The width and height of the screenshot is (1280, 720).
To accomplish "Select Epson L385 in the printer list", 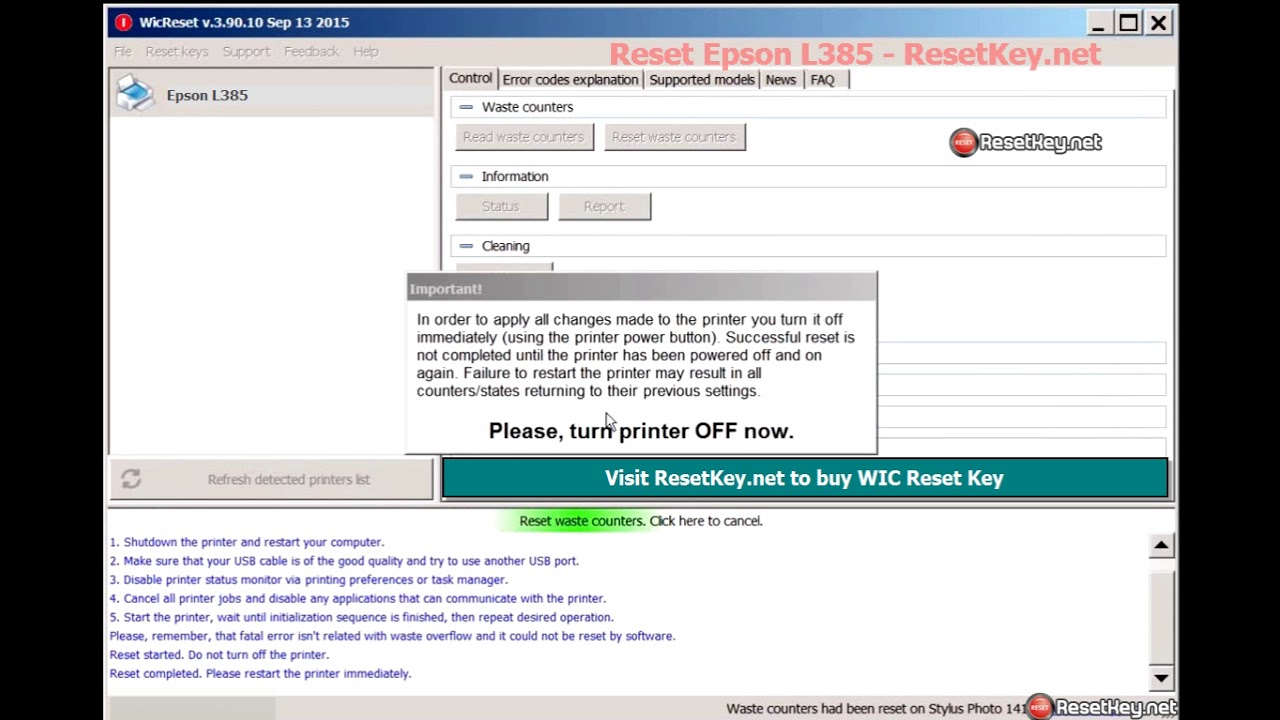I will pos(272,95).
